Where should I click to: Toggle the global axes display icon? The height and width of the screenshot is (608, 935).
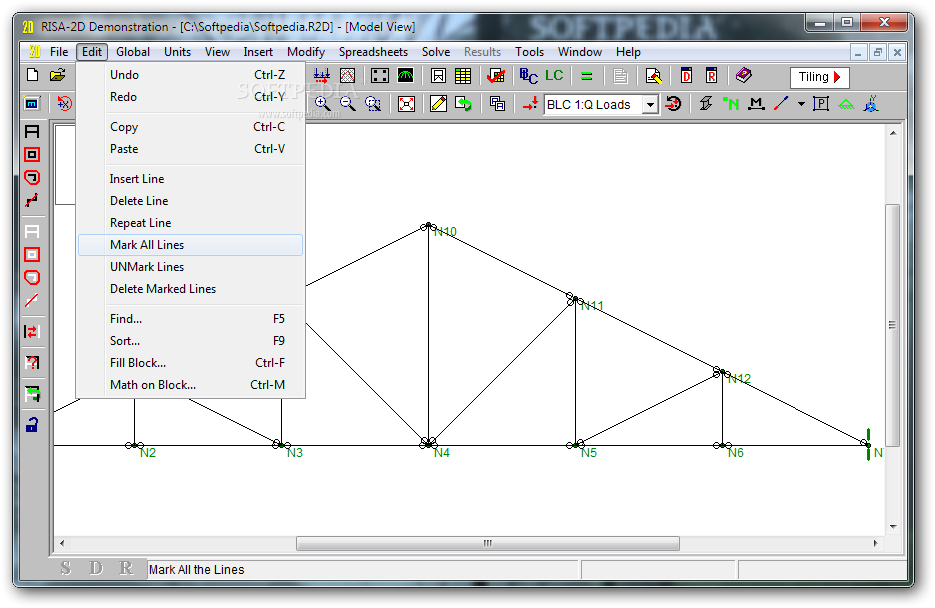coord(871,104)
